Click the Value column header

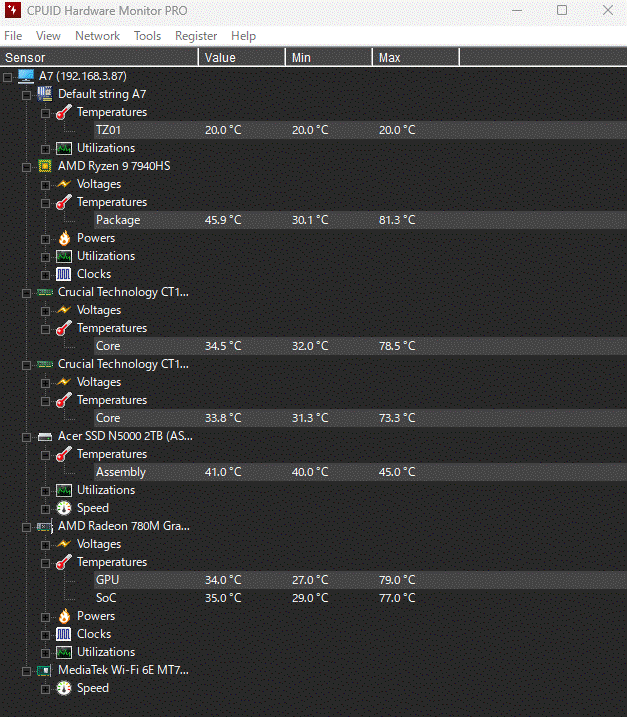click(x=220, y=57)
